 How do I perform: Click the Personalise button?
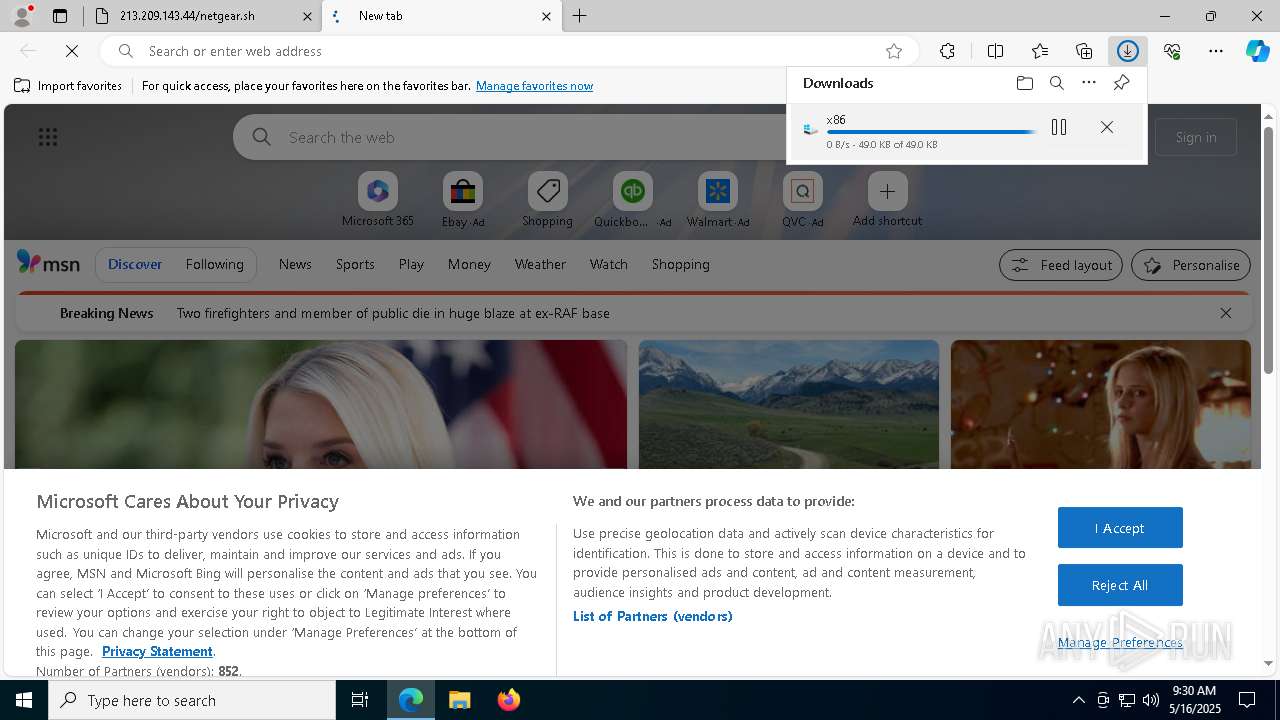1191,265
